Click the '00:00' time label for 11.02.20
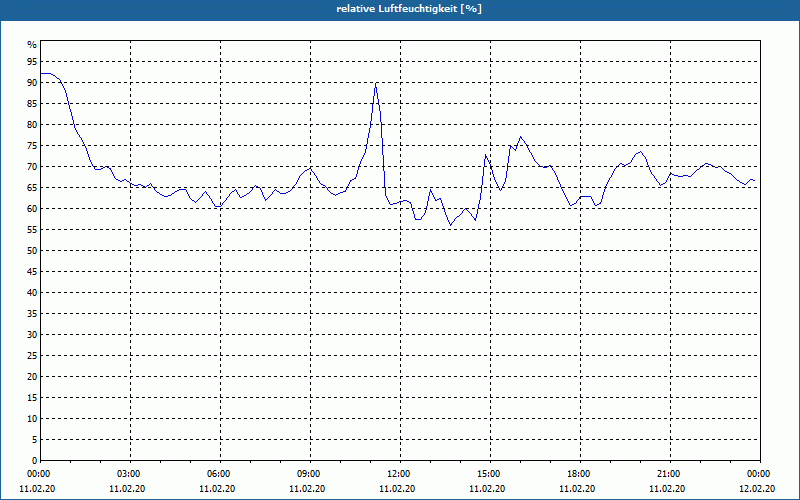 37,474
